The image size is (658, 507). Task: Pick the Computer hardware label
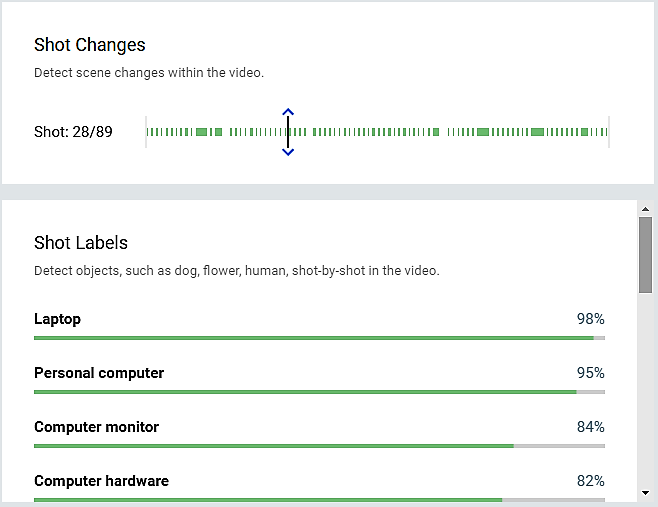(x=101, y=481)
